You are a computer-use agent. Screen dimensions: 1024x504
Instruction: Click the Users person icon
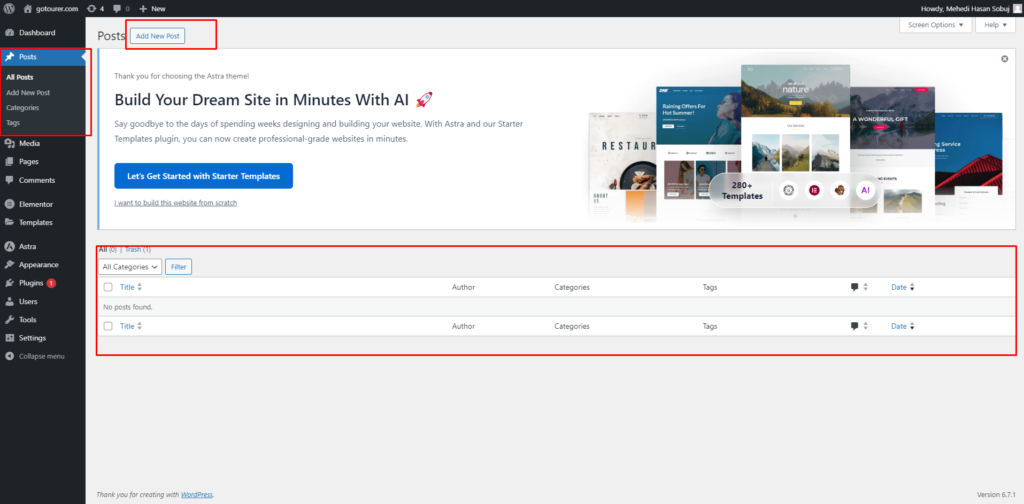tap(9, 302)
